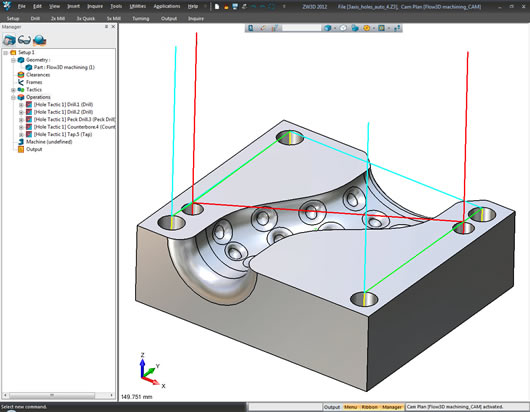The image size is (530, 412).
Task: Select the glasses view manager icon
Action: pos(24,40)
